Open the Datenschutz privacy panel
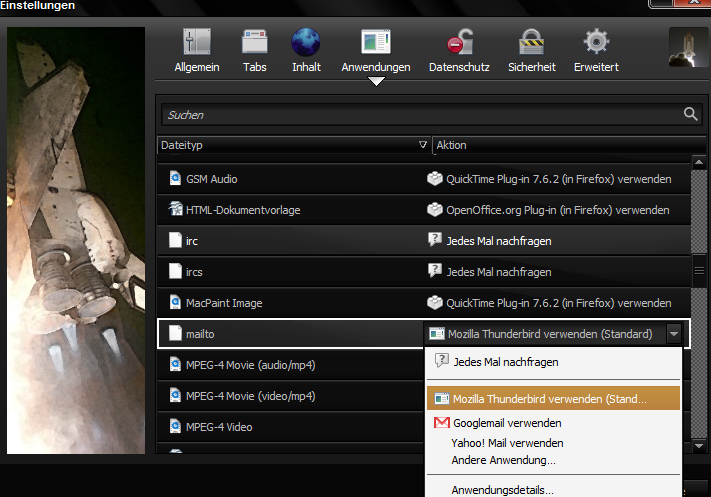 [458, 50]
